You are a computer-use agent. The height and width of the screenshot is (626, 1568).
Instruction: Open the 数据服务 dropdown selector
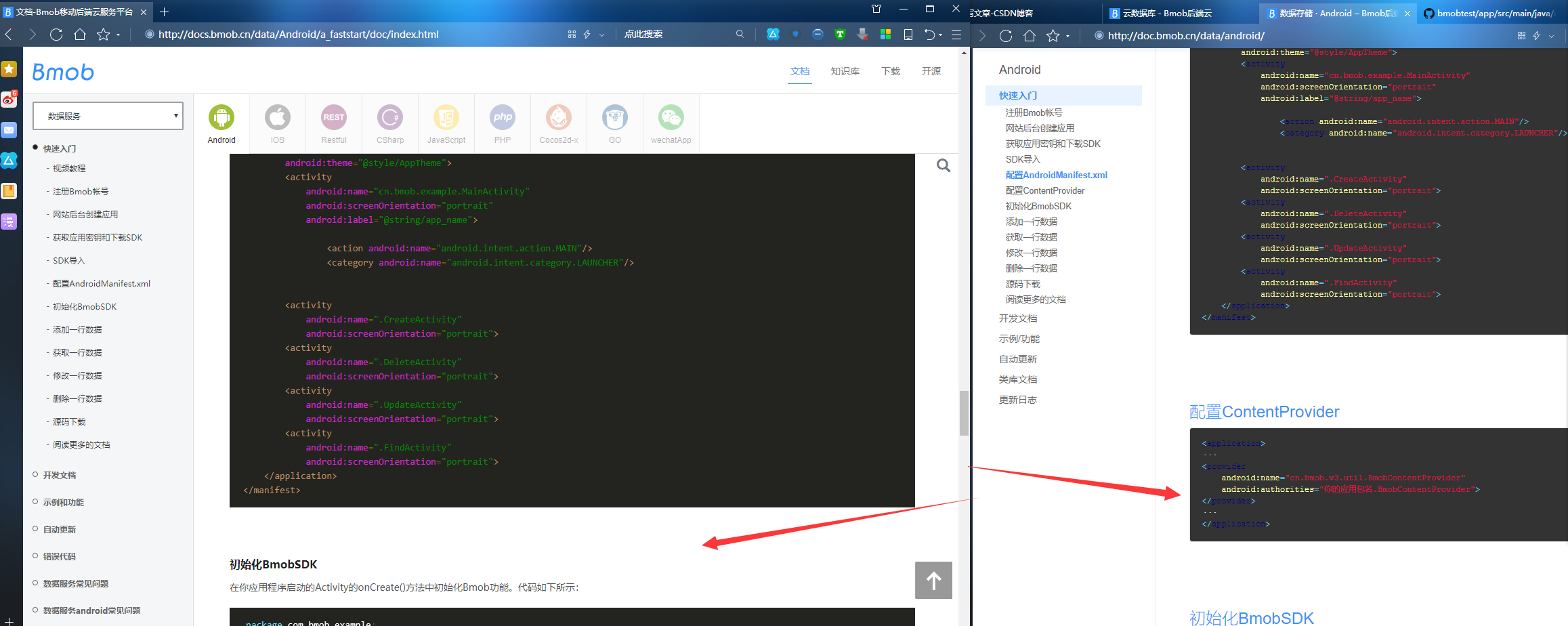pos(108,116)
